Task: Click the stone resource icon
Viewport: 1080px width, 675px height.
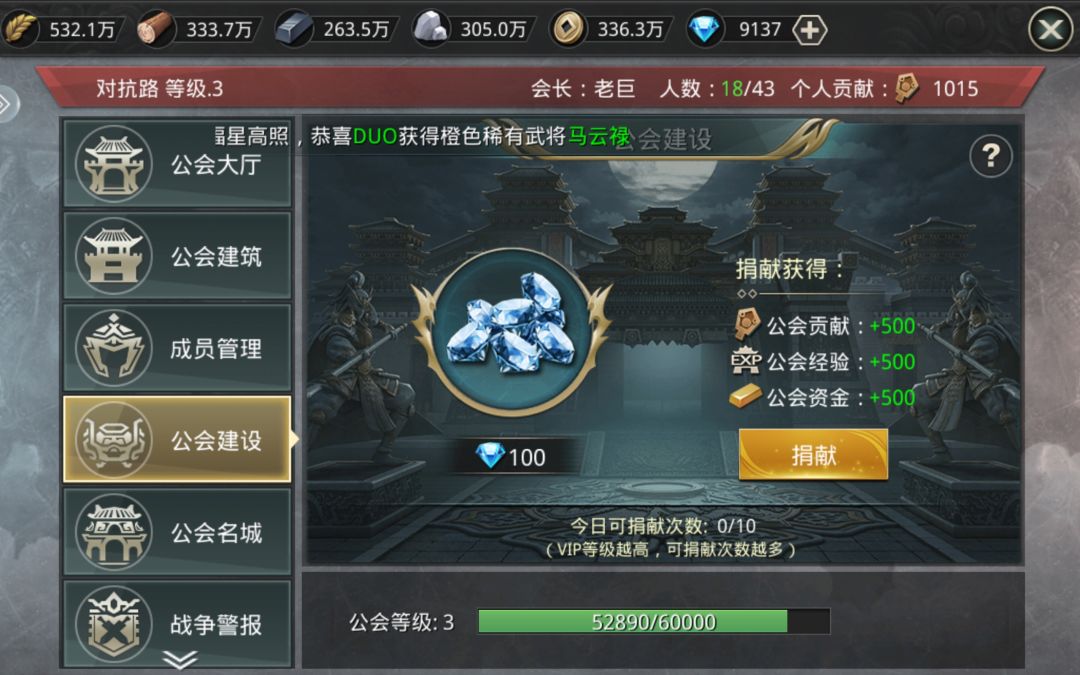Action: pyautogui.click(x=431, y=29)
